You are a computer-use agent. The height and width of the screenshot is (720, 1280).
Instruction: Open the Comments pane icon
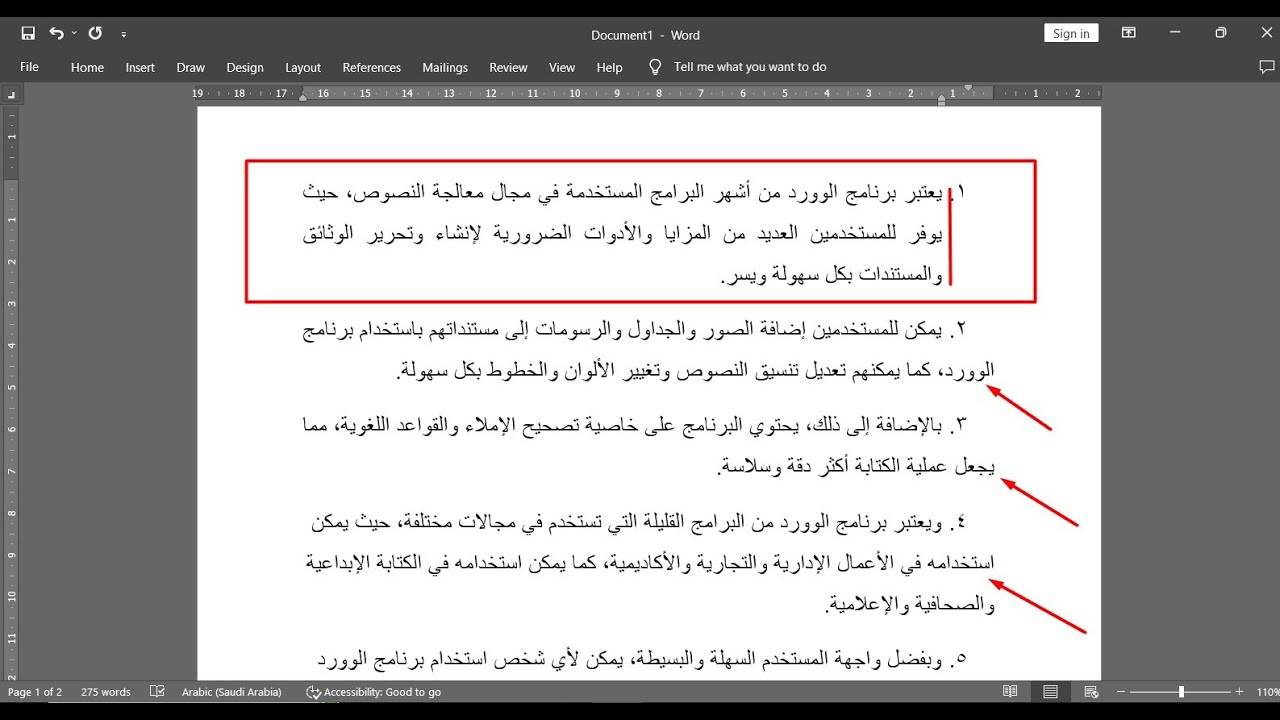click(1267, 67)
